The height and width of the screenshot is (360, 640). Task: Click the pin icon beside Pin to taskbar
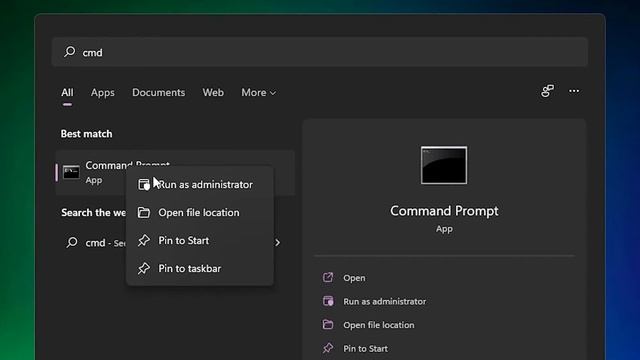[x=144, y=269]
